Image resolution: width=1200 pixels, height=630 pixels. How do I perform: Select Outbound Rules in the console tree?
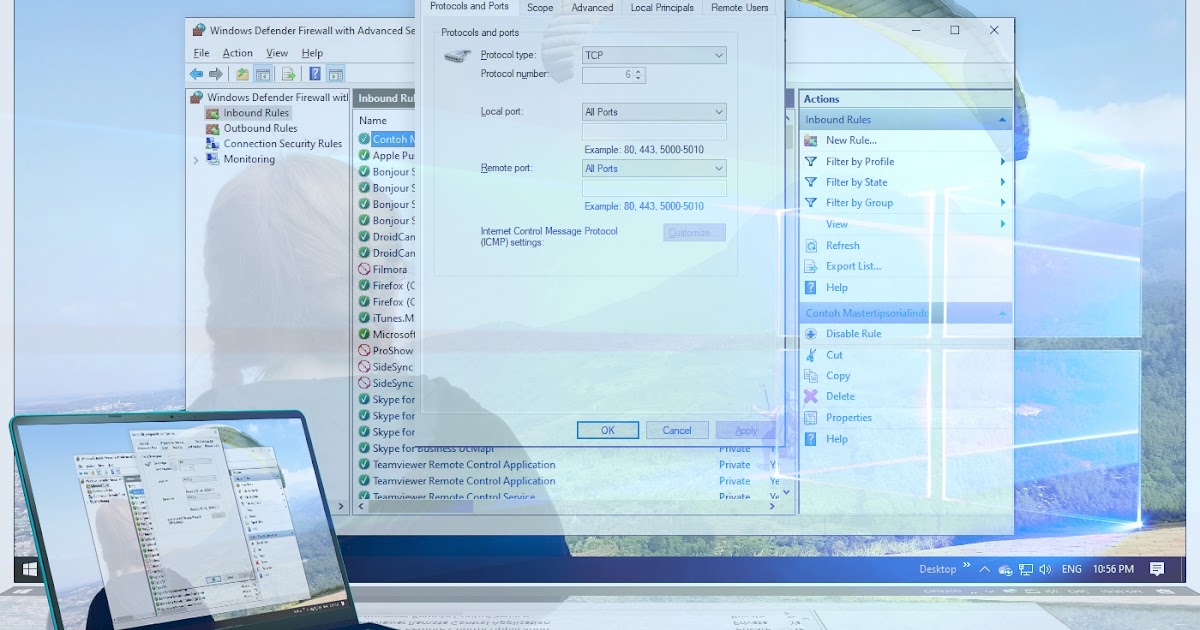click(260, 128)
